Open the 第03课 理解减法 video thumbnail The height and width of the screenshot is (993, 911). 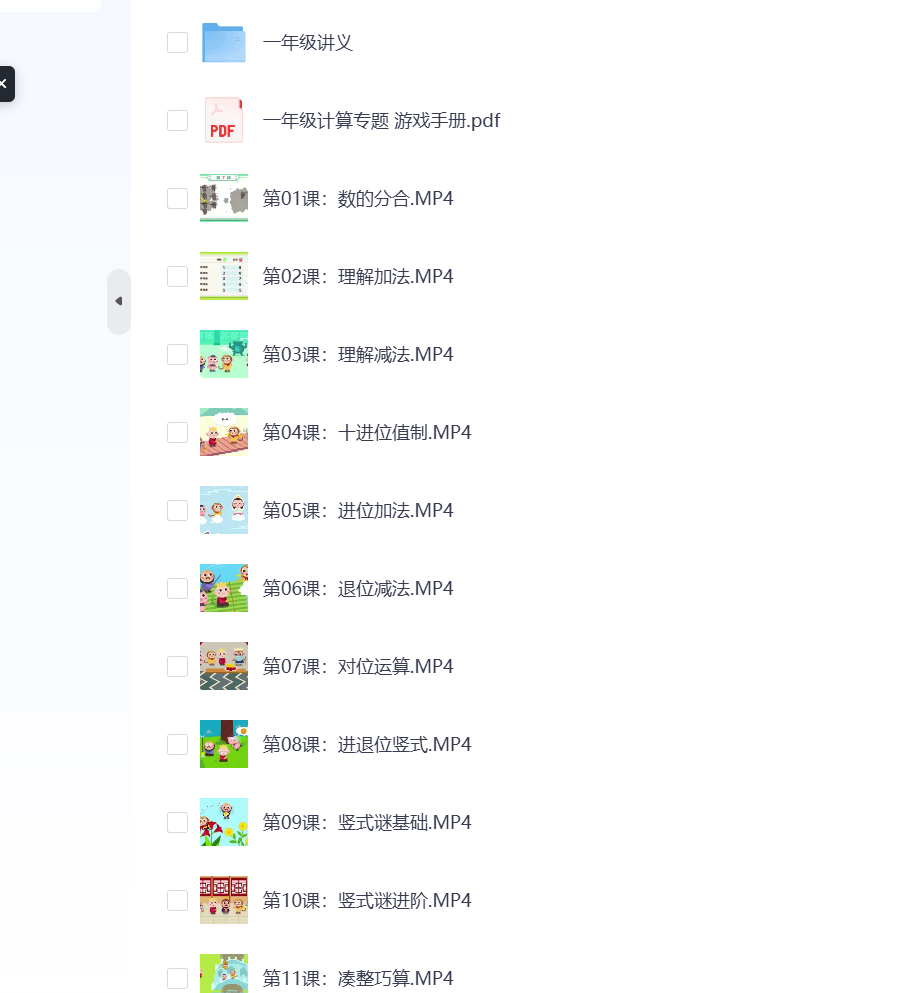(x=223, y=354)
